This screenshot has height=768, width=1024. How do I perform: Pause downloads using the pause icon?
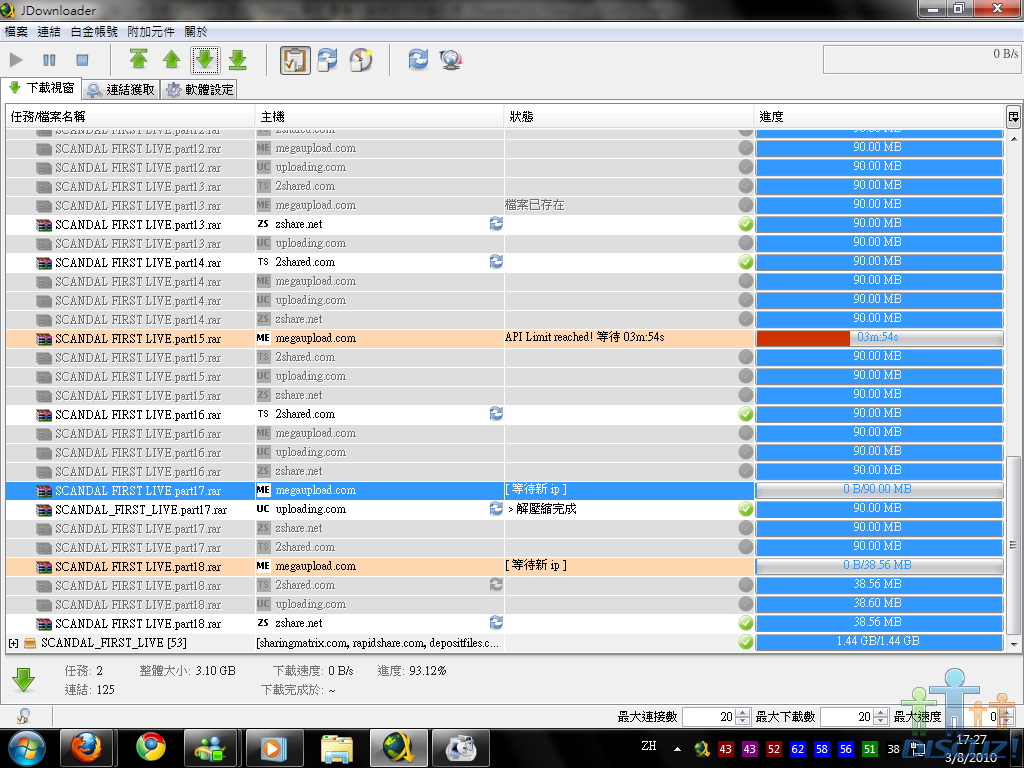click(49, 60)
